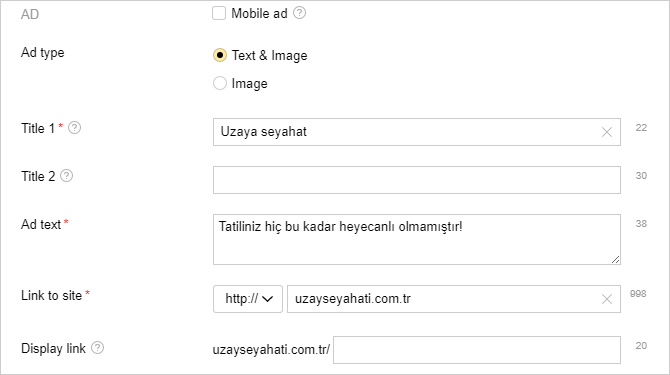Viewport: 670px width, 375px height.
Task: Select Text & Image ad type
Action: tap(220, 55)
